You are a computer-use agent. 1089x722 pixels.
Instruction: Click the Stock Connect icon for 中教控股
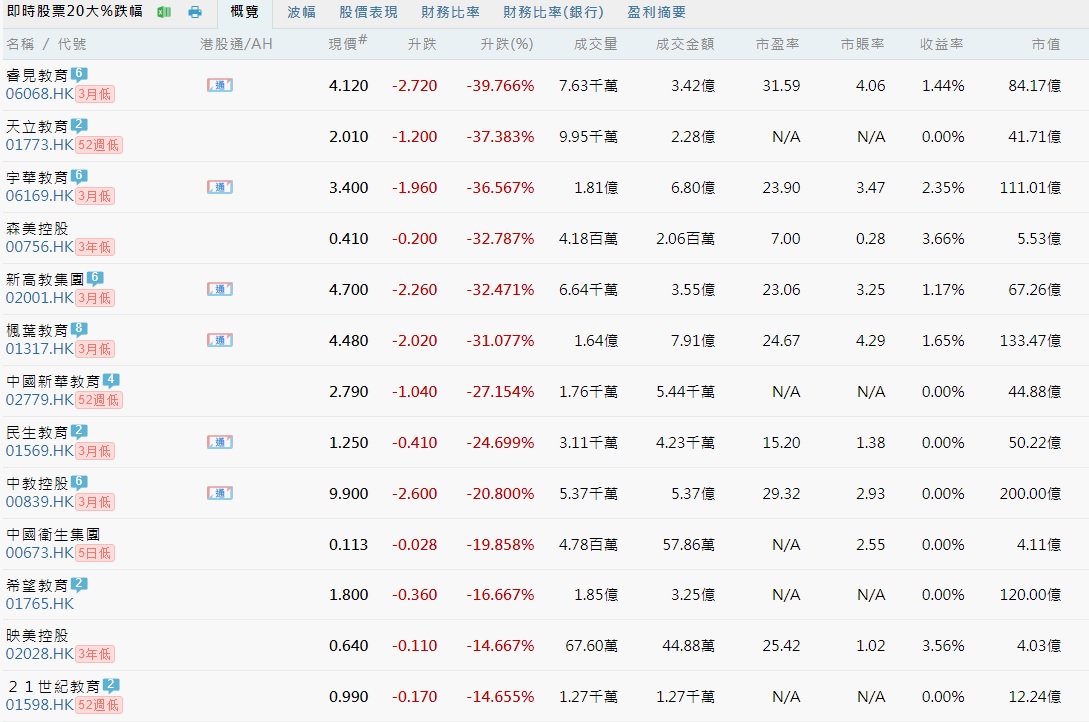click(219, 494)
